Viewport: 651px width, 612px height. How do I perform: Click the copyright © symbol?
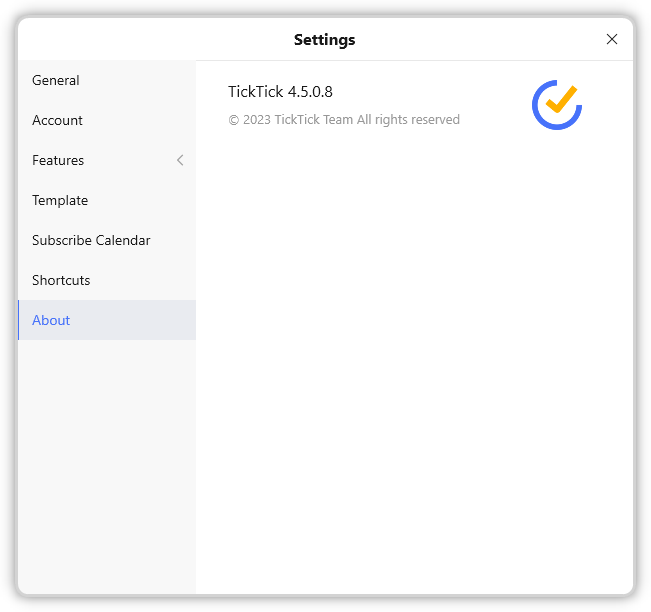[x=234, y=120]
